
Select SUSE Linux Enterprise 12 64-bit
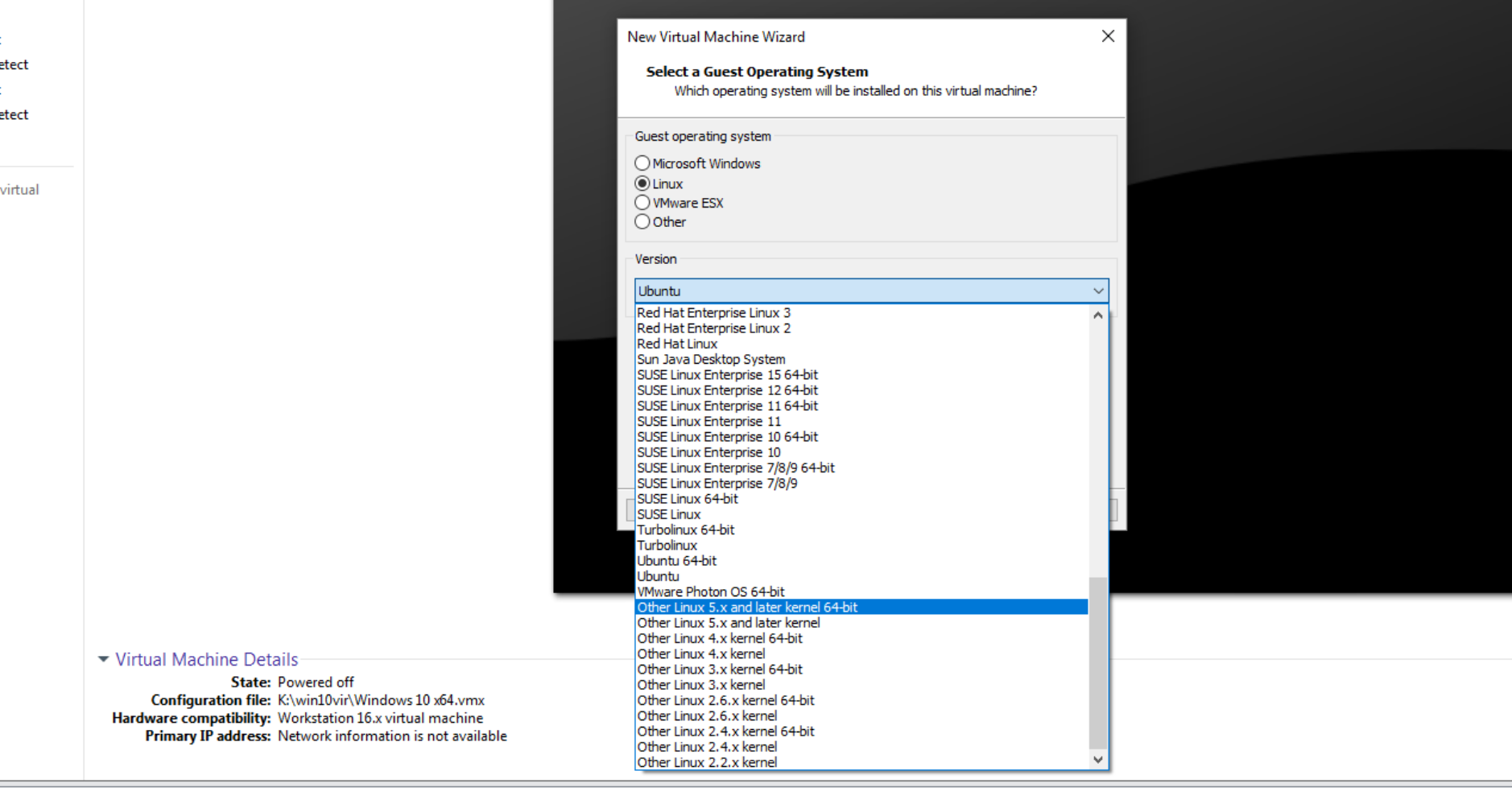(x=861, y=390)
